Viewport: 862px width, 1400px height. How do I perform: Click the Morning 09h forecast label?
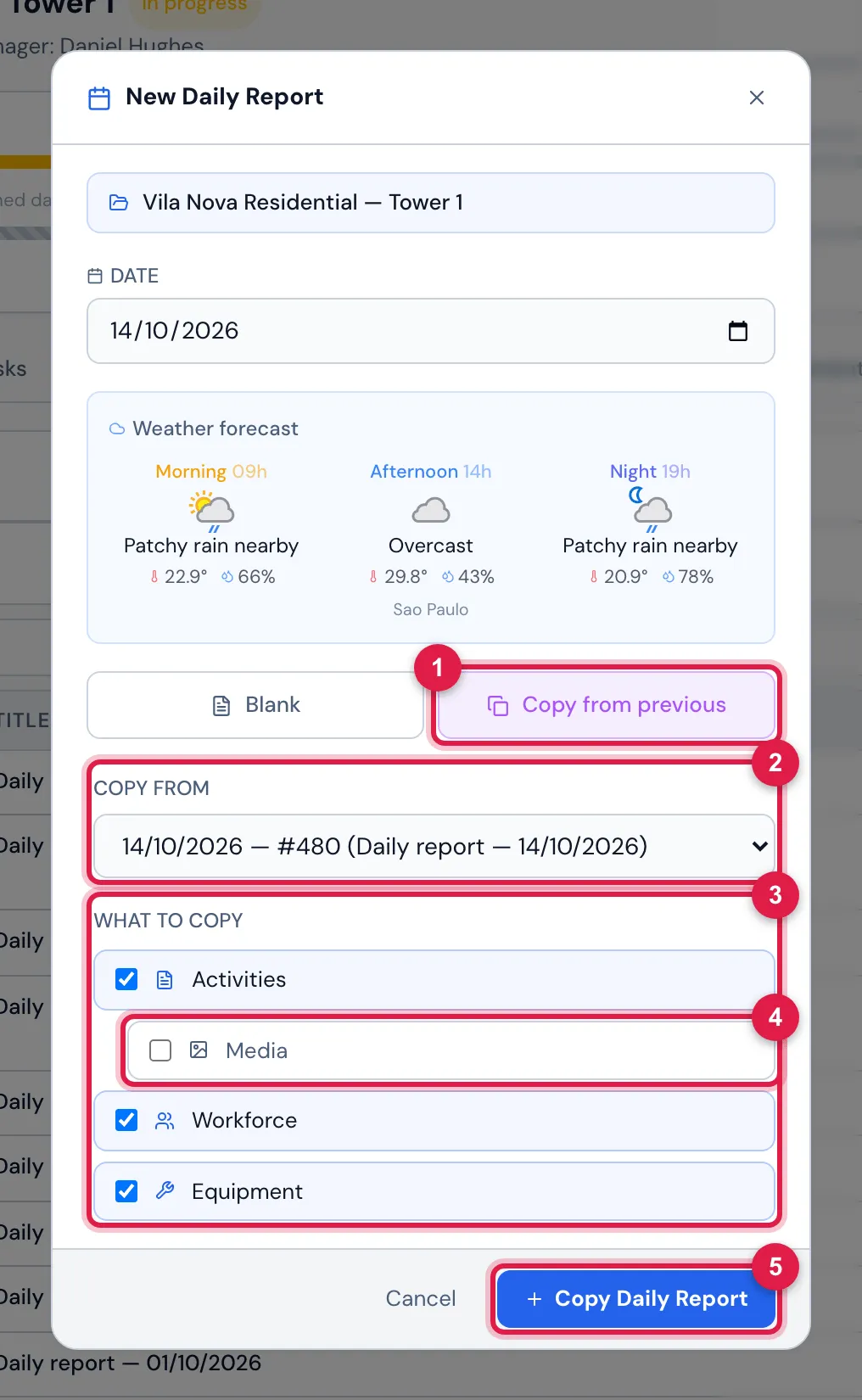point(211,472)
